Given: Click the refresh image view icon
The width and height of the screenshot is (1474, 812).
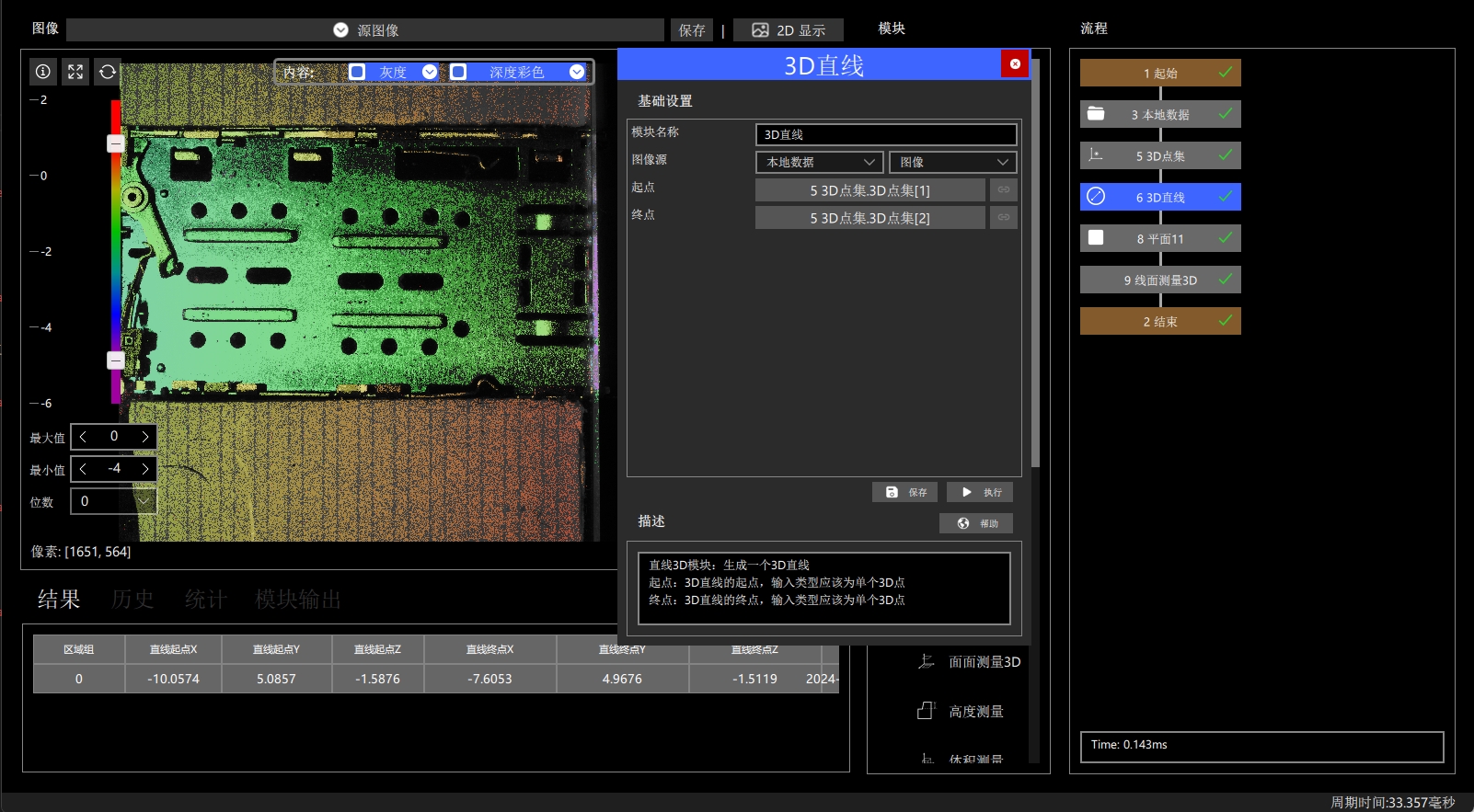Looking at the screenshot, I should pos(108,72).
